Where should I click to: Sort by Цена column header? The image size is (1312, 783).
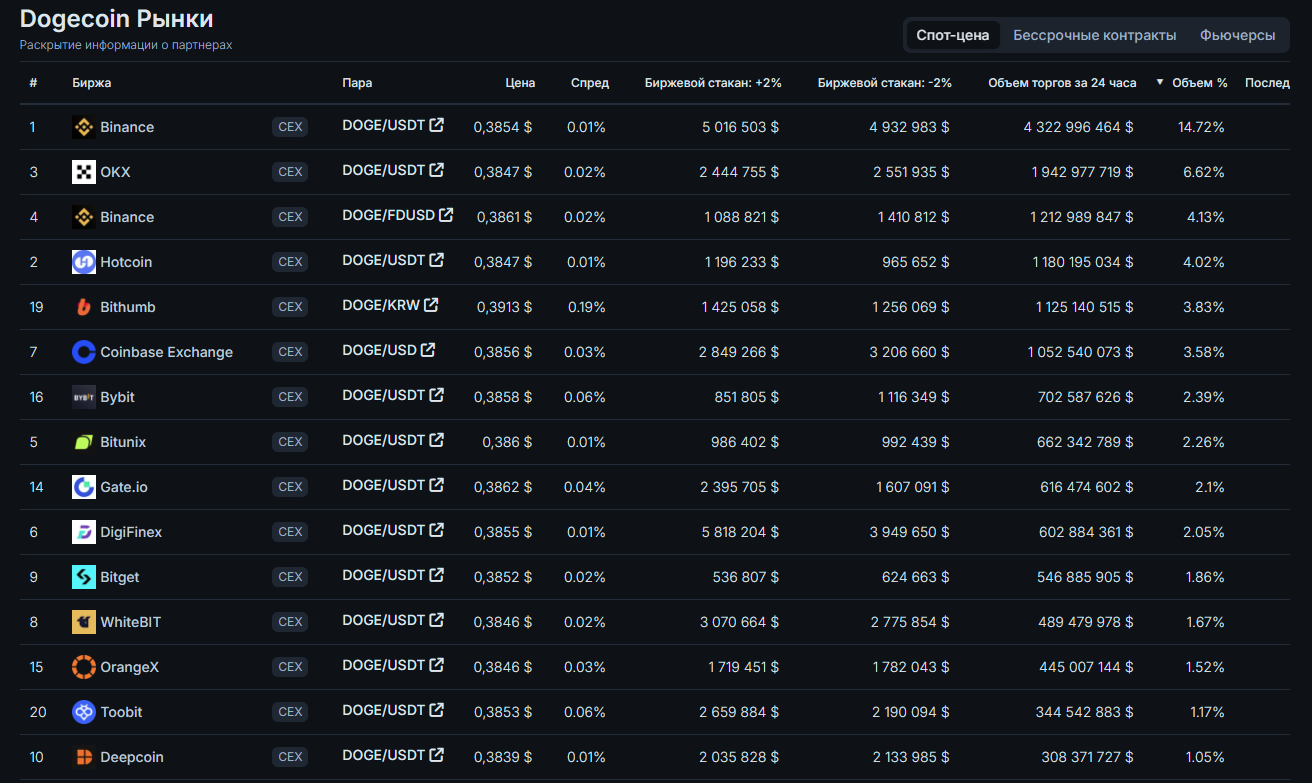(x=520, y=83)
